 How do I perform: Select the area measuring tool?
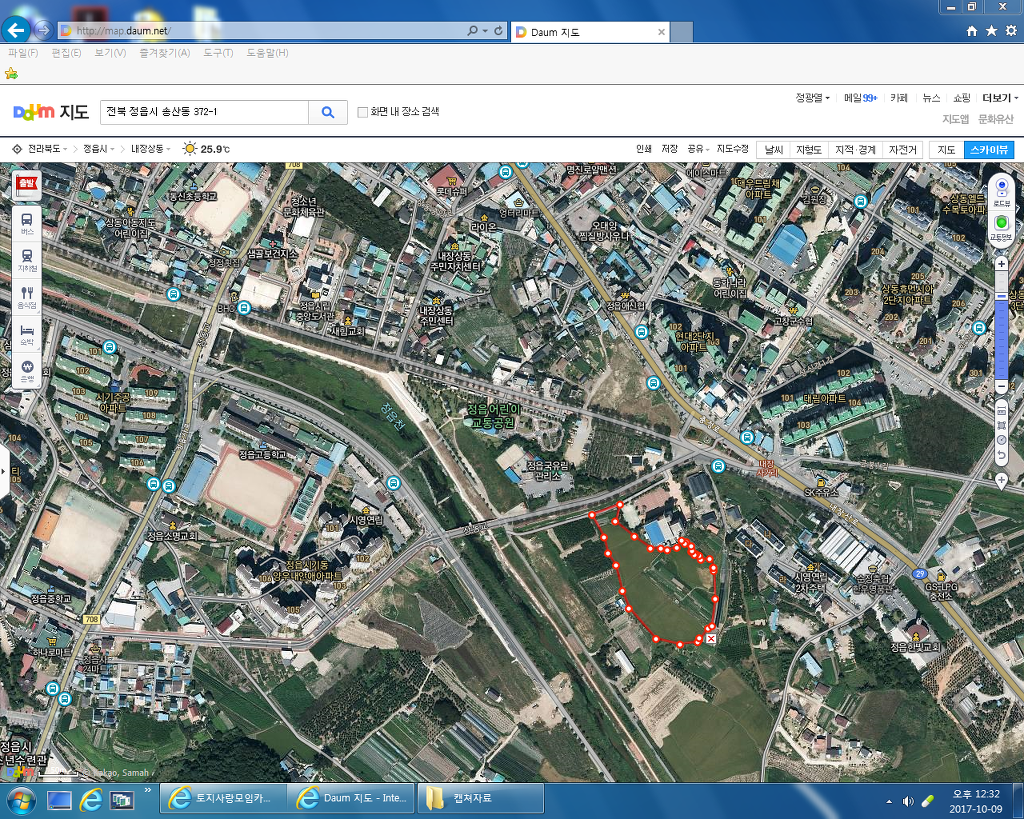tap(1001, 425)
